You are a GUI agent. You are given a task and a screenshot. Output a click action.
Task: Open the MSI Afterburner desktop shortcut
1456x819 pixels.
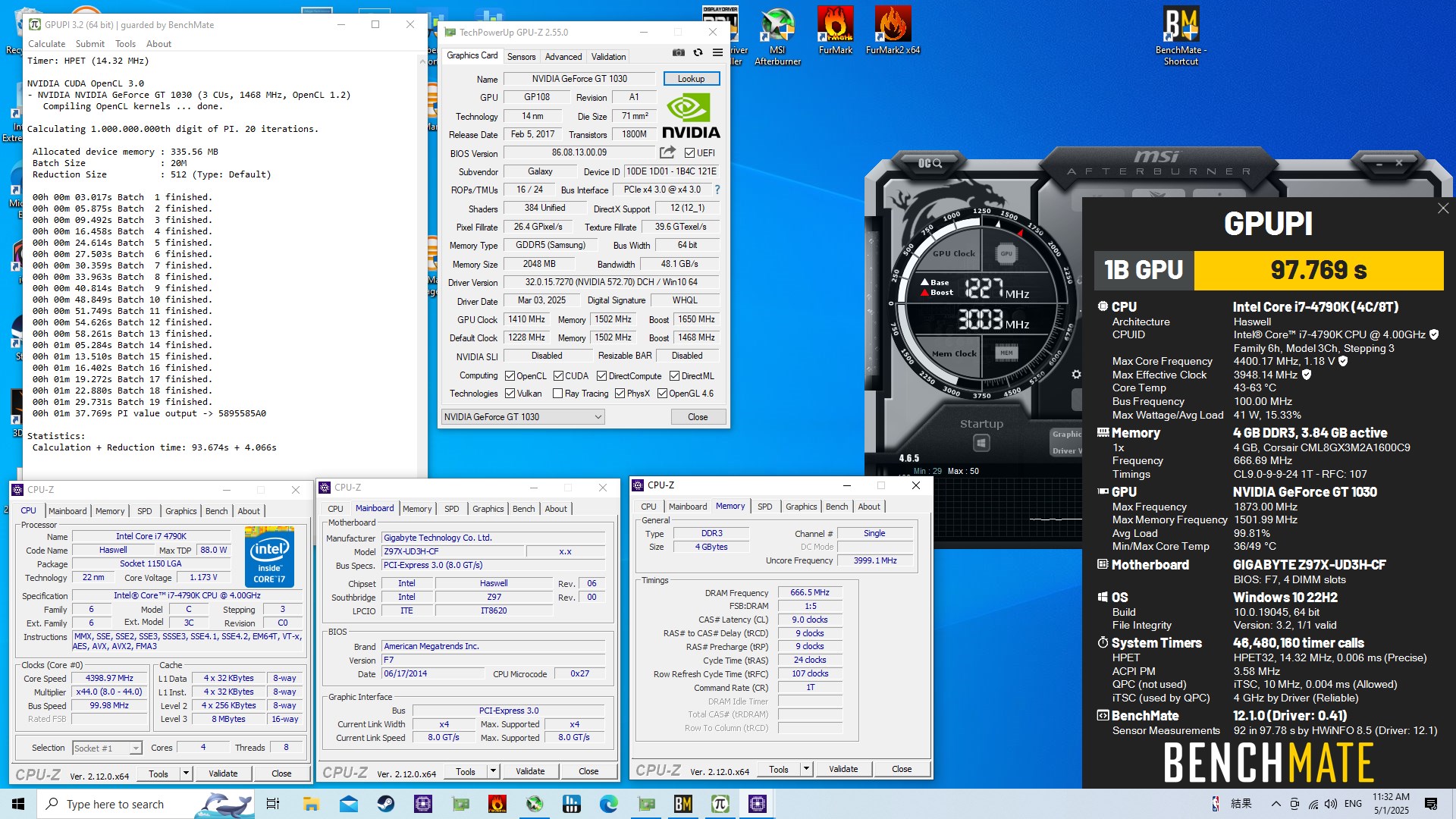tap(777, 36)
